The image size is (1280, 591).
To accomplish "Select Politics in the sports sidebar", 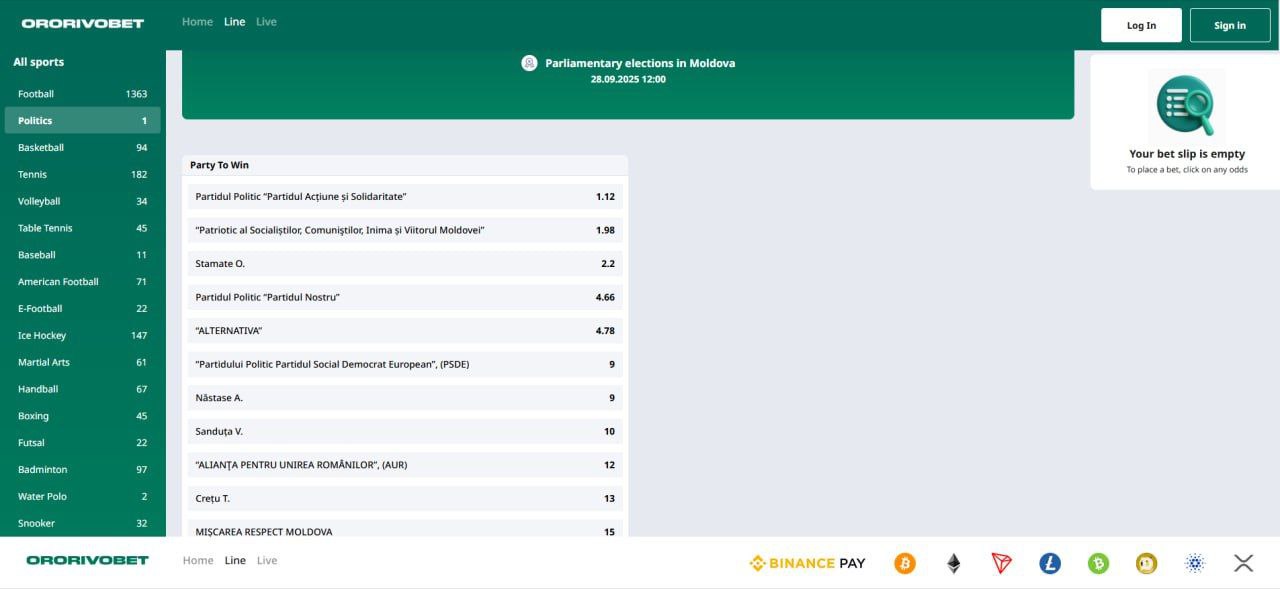I will pos(82,121).
